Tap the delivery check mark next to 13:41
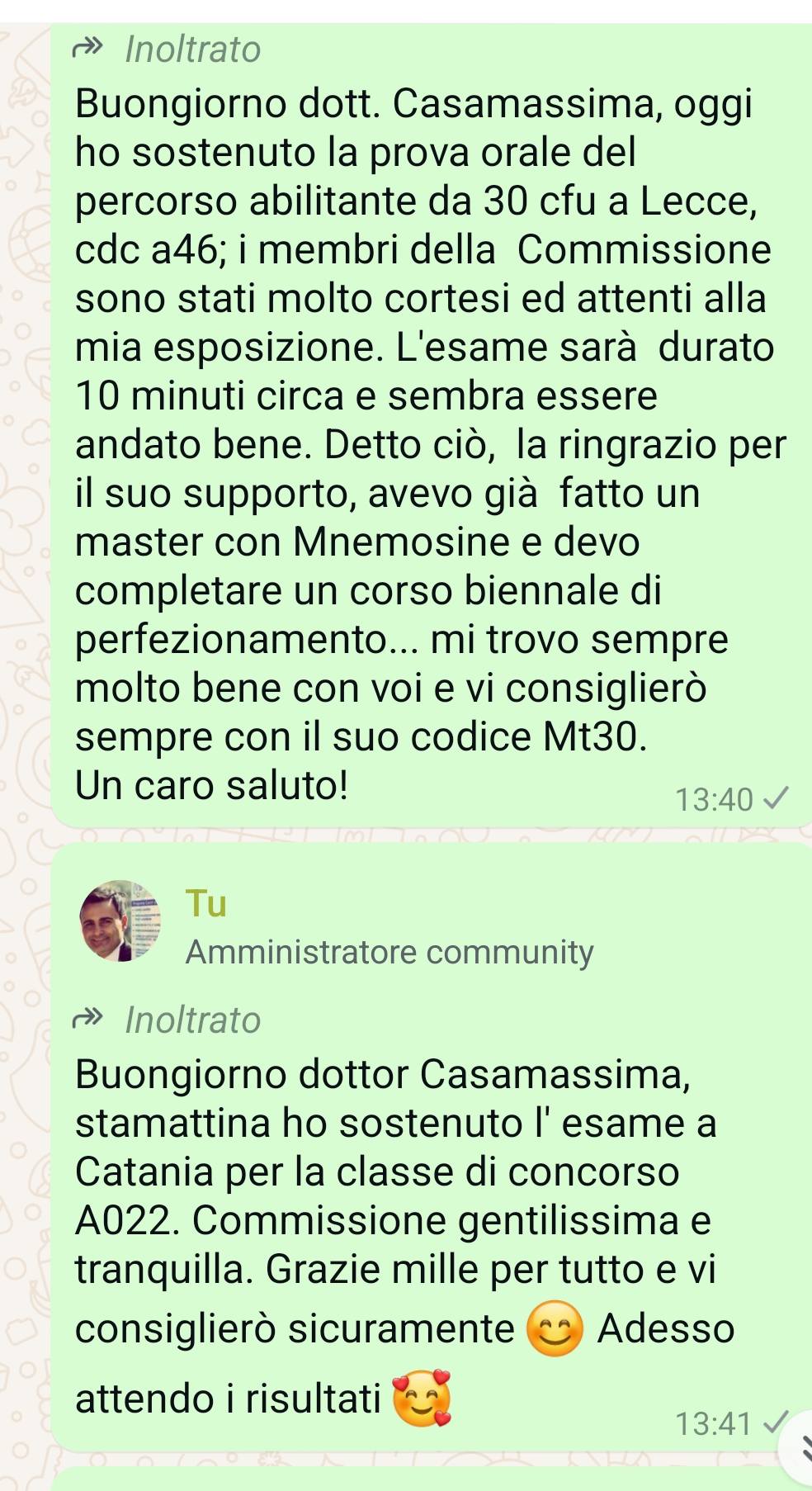The height and width of the screenshot is (1491, 812). coord(776,1422)
